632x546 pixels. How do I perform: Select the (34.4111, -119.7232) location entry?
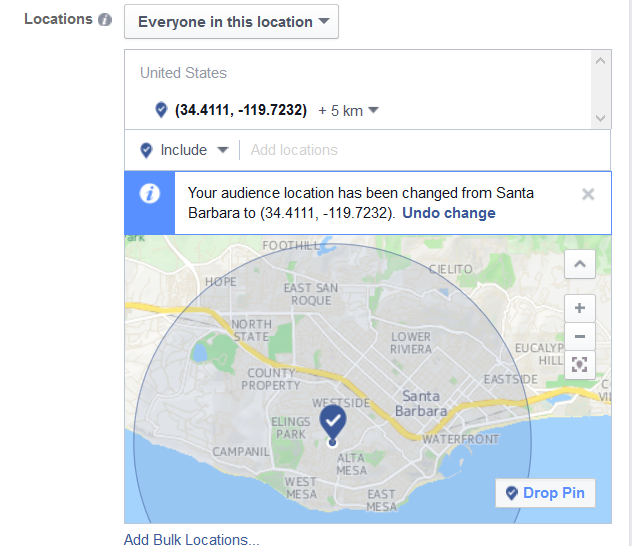coord(240,110)
